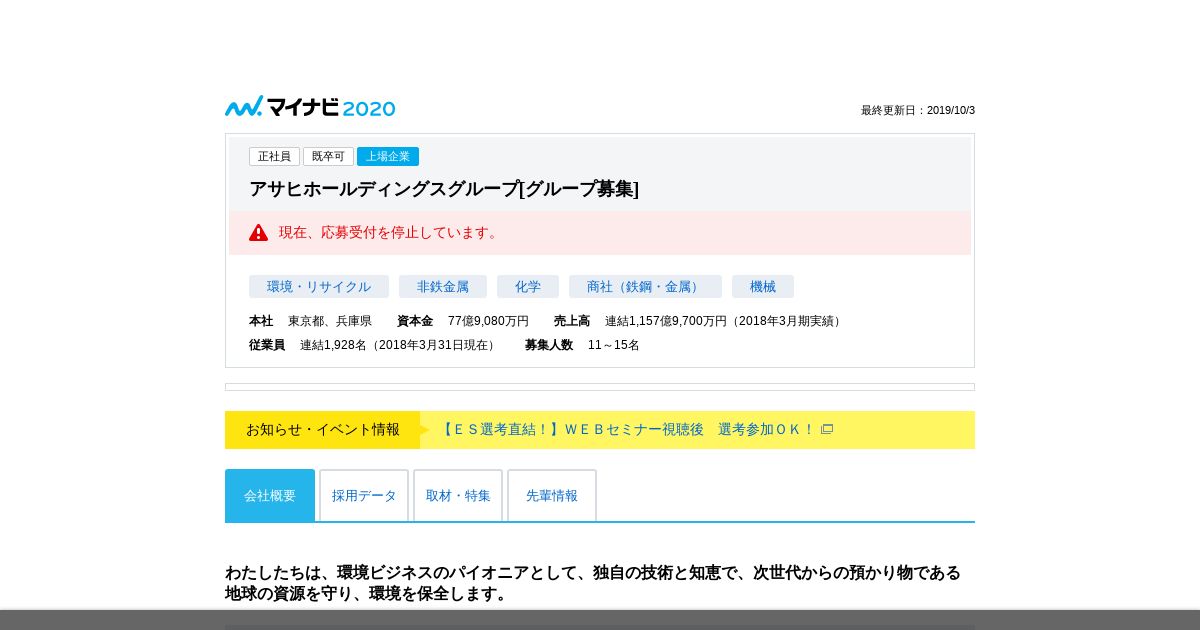Click the 最終更新日：2019/10/3 text
Image resolution: width=1200 pixels, height=630 pixels.
click(x=918, y=110)
